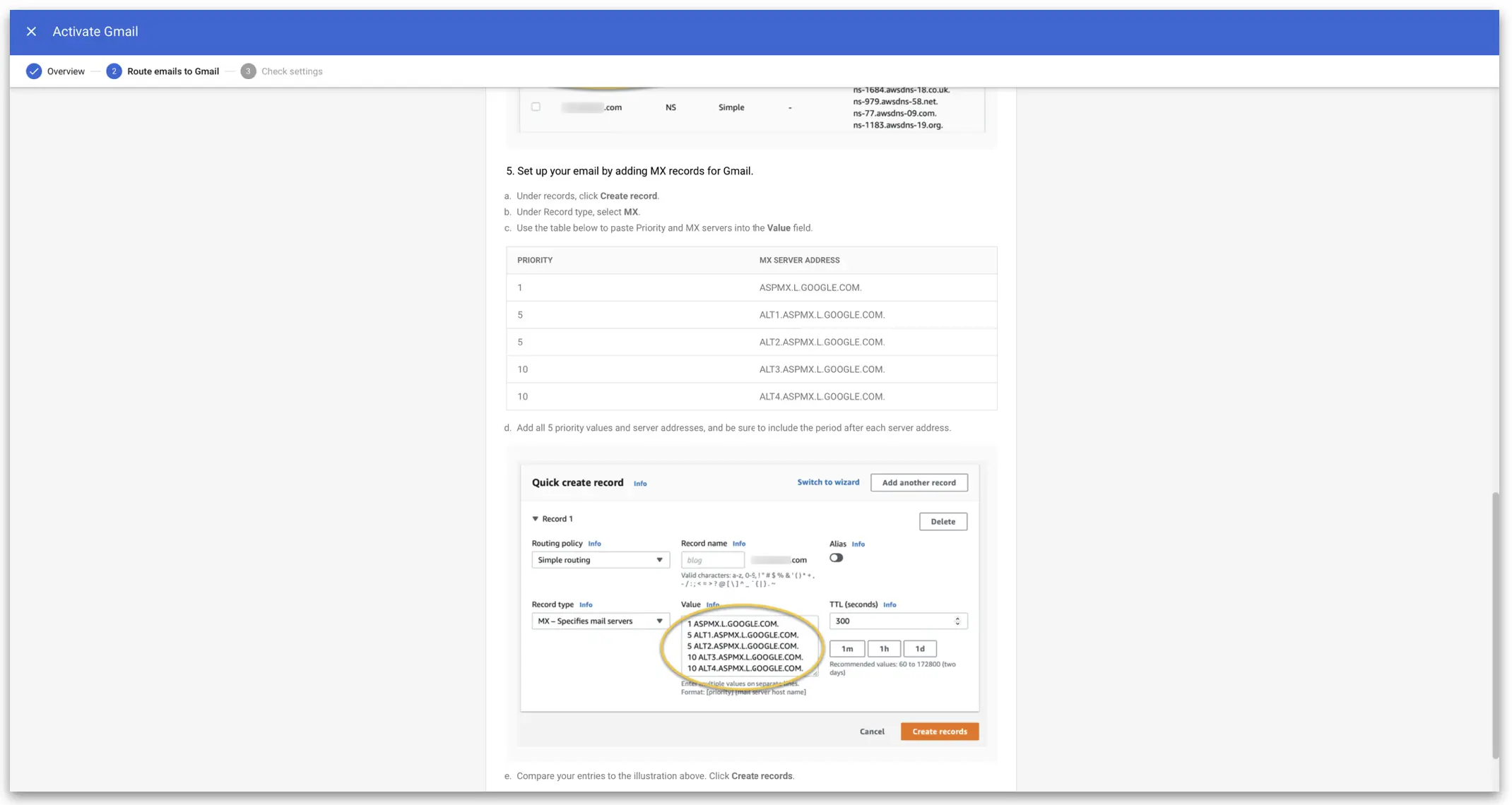Click Info link next to TTL

pyautogui.click(x=890, y=605)
